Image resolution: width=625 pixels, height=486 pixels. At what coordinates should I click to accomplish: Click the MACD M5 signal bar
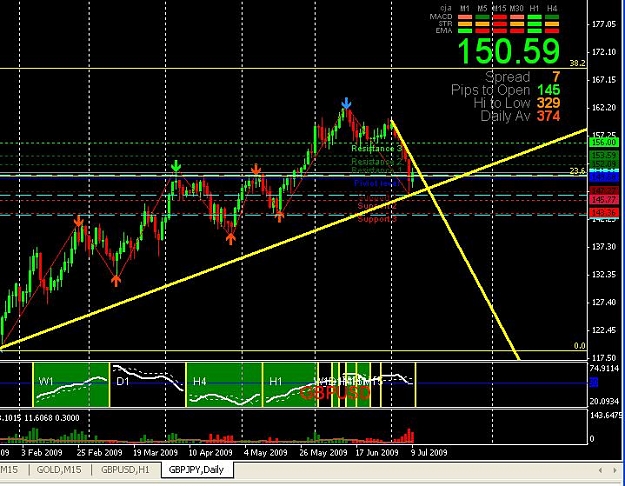point(482,17)
